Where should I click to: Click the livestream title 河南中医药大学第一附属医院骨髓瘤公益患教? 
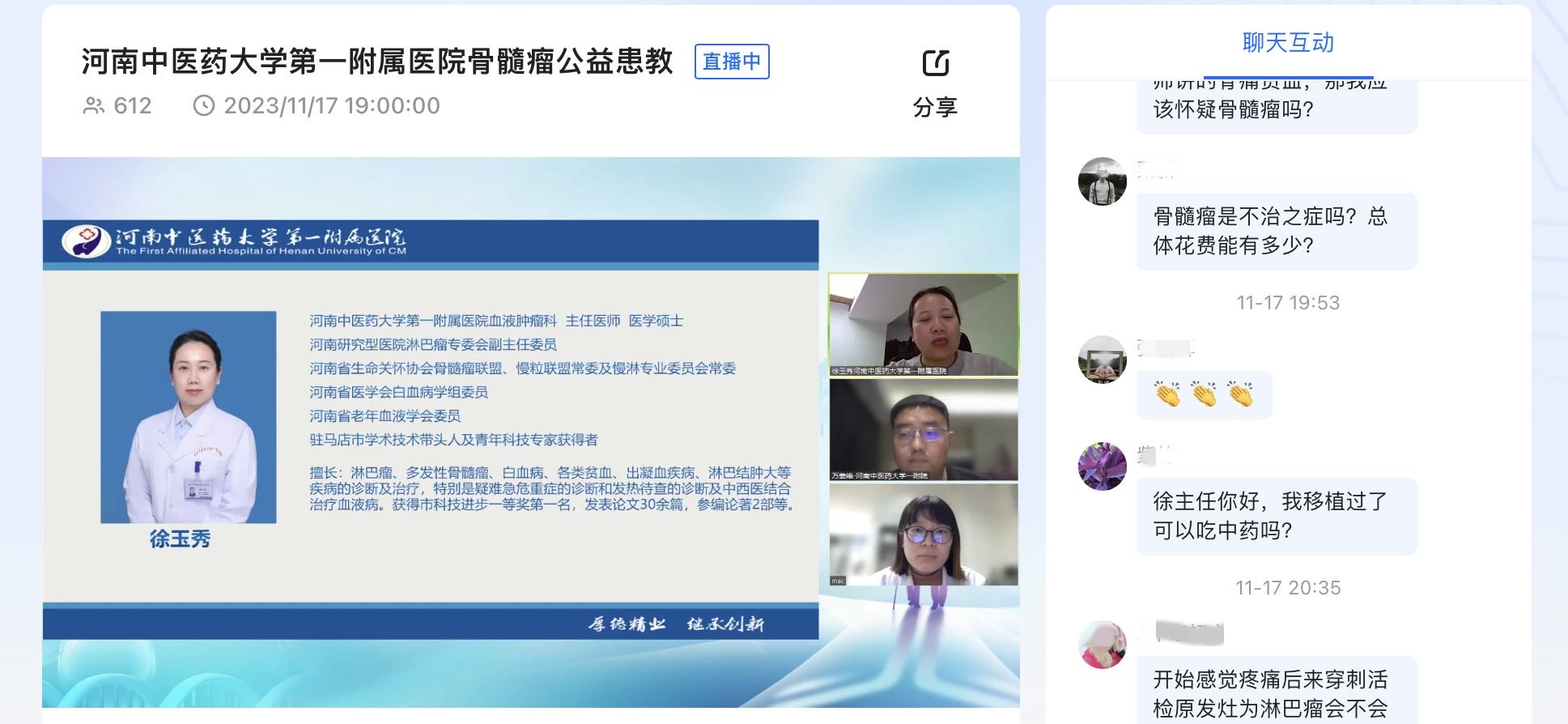point(377,62)
